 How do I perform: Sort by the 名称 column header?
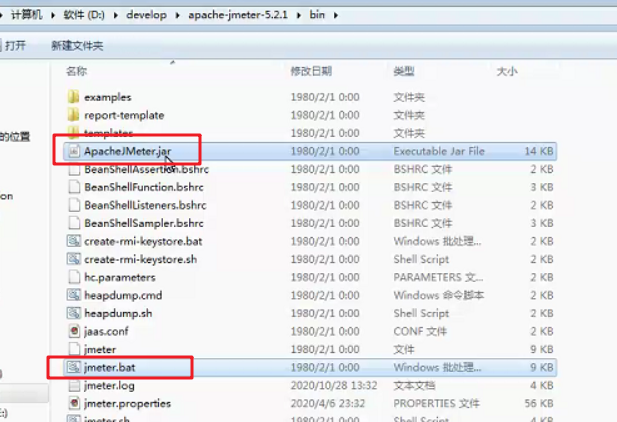click(x=76, y=71)
